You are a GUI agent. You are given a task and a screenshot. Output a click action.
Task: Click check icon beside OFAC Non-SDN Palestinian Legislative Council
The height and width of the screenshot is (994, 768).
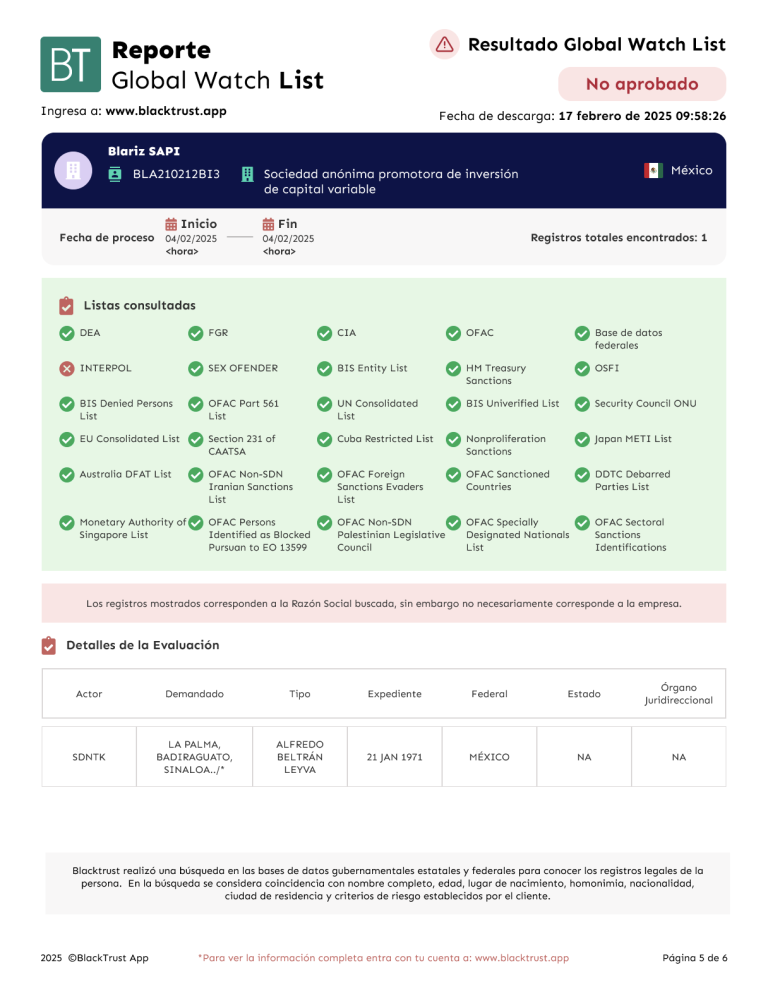point(324,524)
